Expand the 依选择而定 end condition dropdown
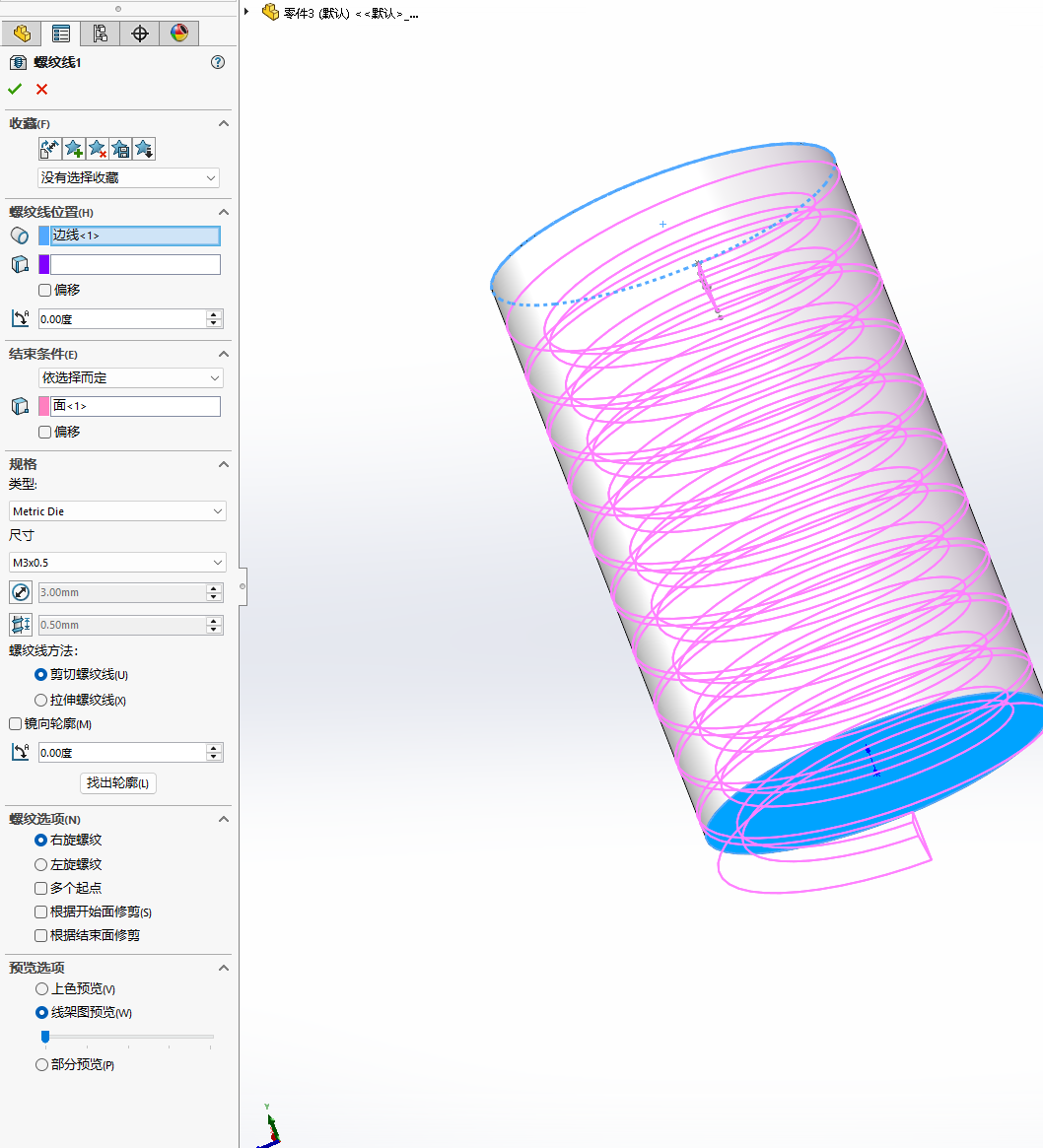 pyautogui.click(x=130, y=377)
